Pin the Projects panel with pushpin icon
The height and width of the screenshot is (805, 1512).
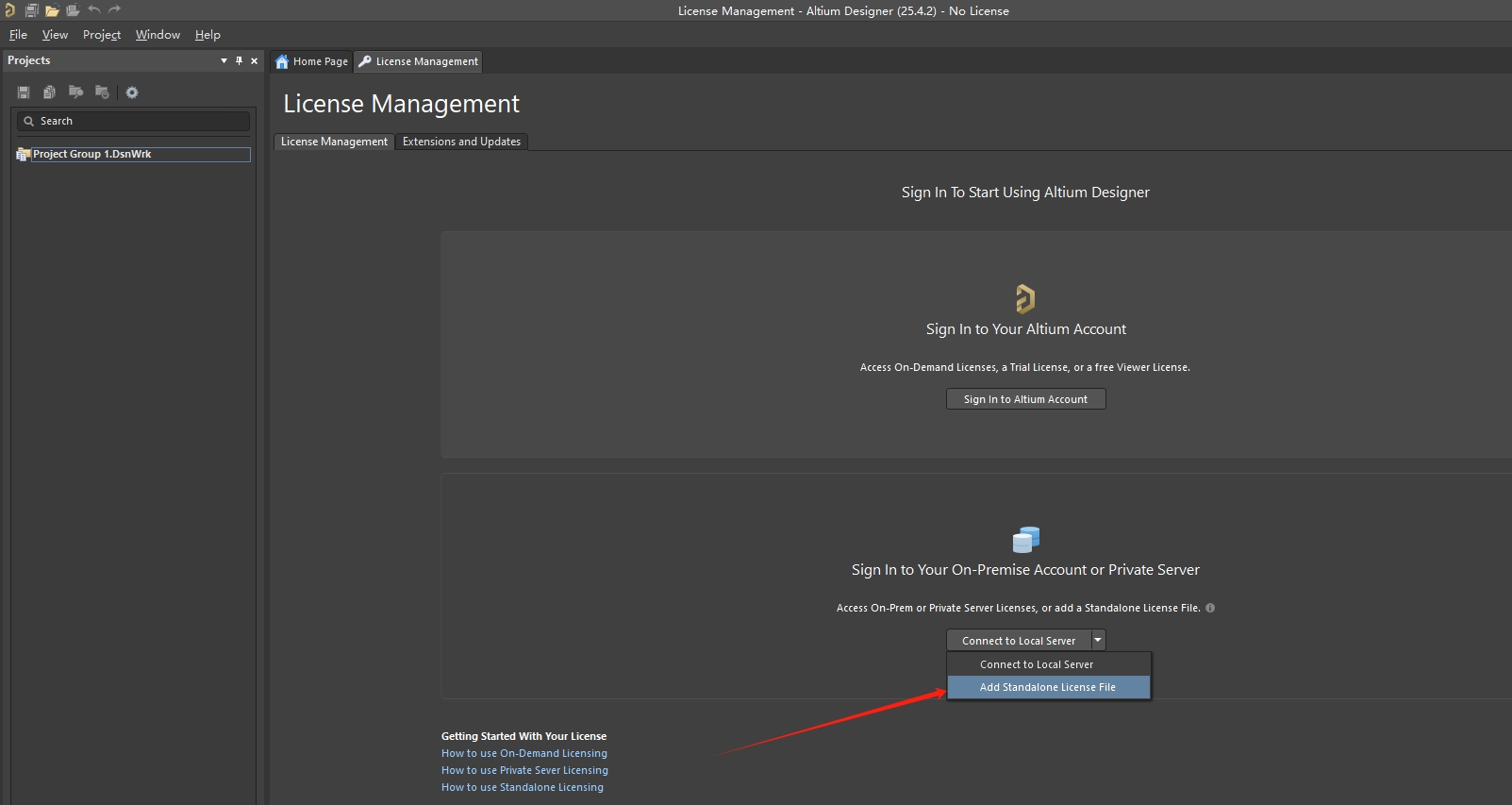[x=239, y=60]
